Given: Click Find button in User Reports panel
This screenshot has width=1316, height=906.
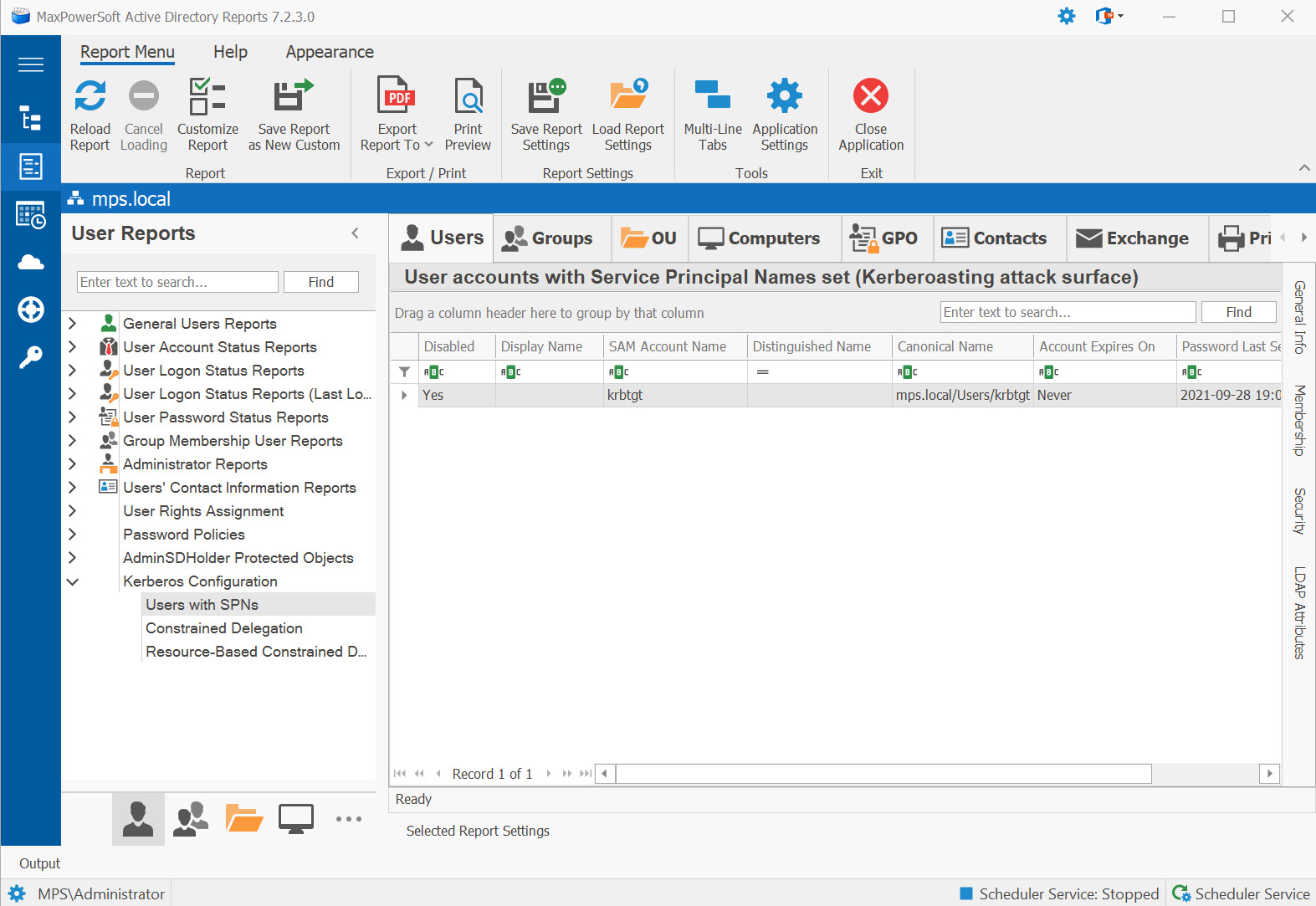Looking at the screenshot, I should (x=321, y=282).
